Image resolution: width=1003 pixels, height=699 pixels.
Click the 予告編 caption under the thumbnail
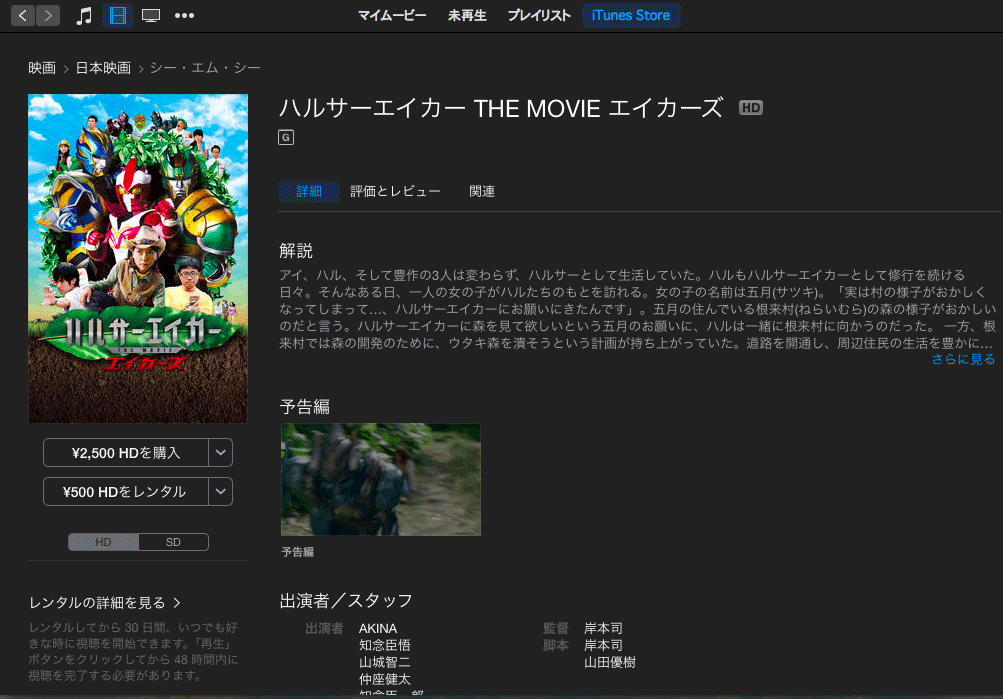coord(297,552)
